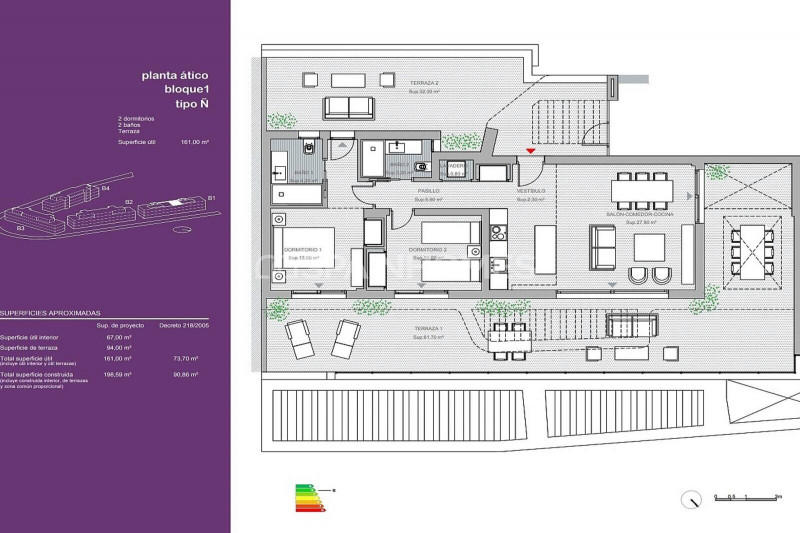800x533 pixels.
Task: Click the dining table in Salón-Comedor-Cocina
Action: pyautogui.click(x=642, y=189)
